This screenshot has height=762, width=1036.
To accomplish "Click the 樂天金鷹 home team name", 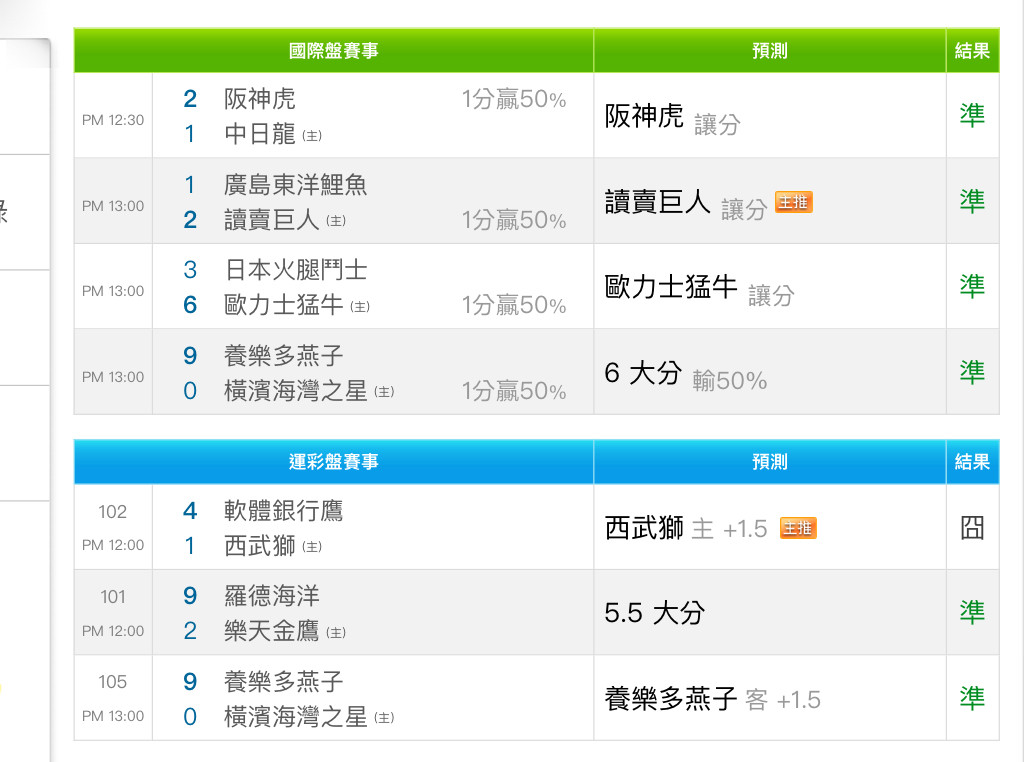I will [x=272, y=632].
